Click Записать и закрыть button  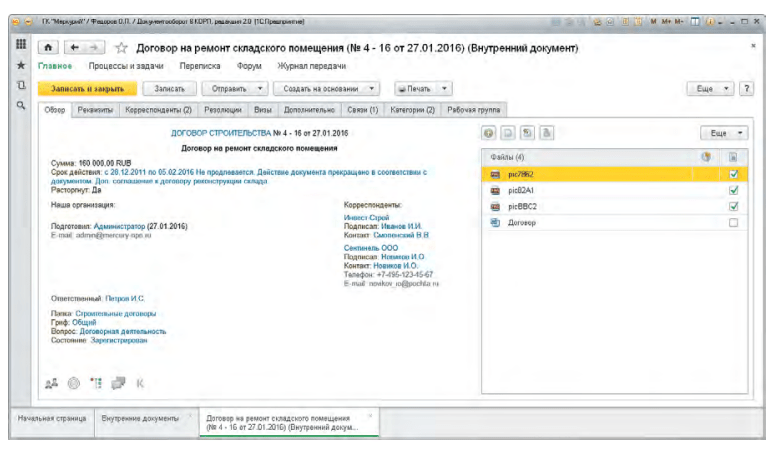pos(87,89)
